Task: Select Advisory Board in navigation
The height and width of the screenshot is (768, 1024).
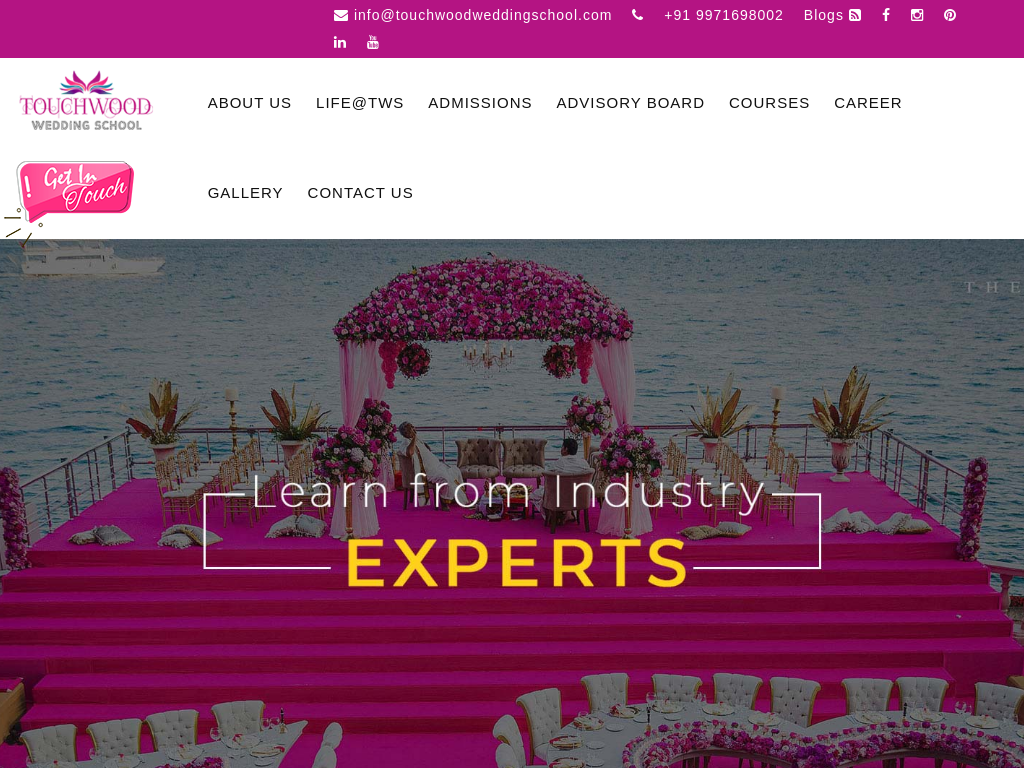Action: [630, 103]
